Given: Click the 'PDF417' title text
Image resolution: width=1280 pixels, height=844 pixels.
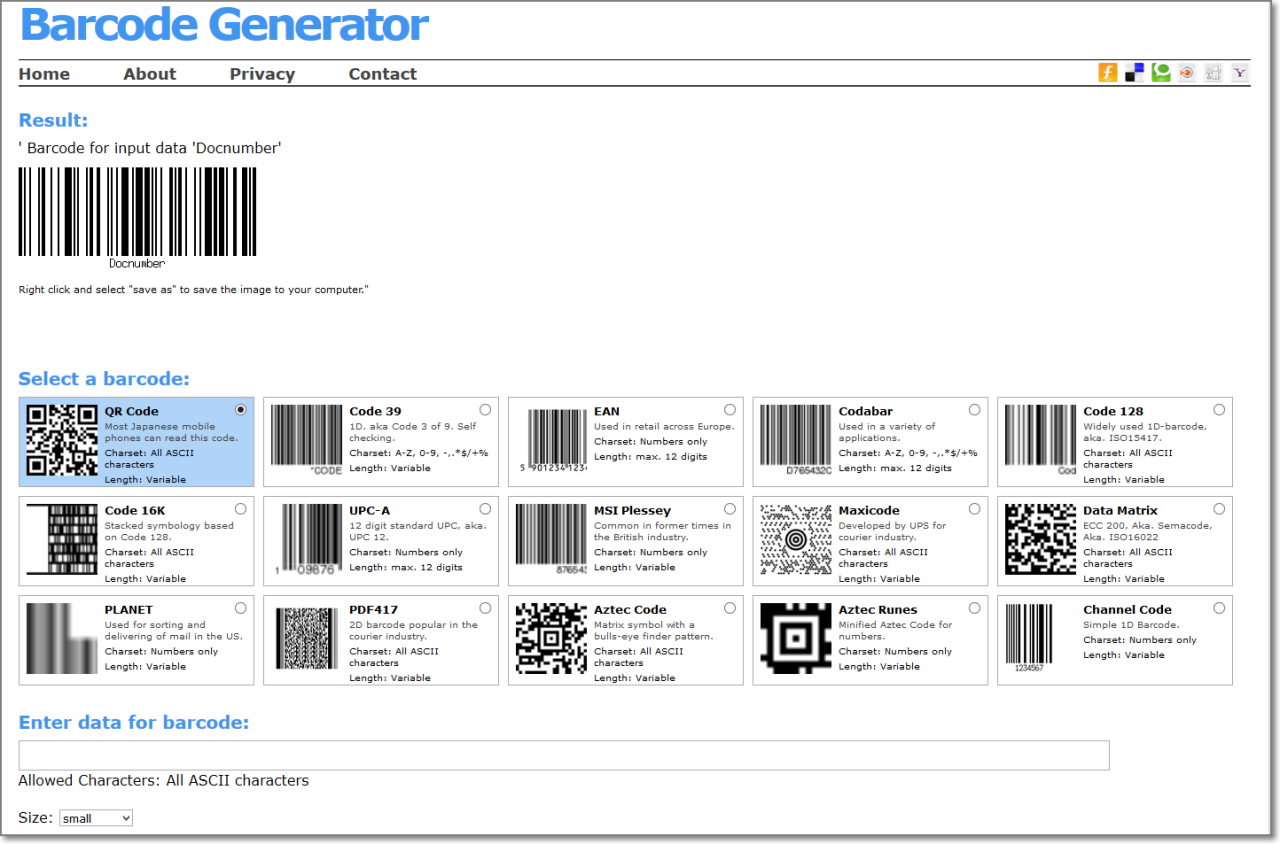Looking at the screenshot, I should [374, 609].
